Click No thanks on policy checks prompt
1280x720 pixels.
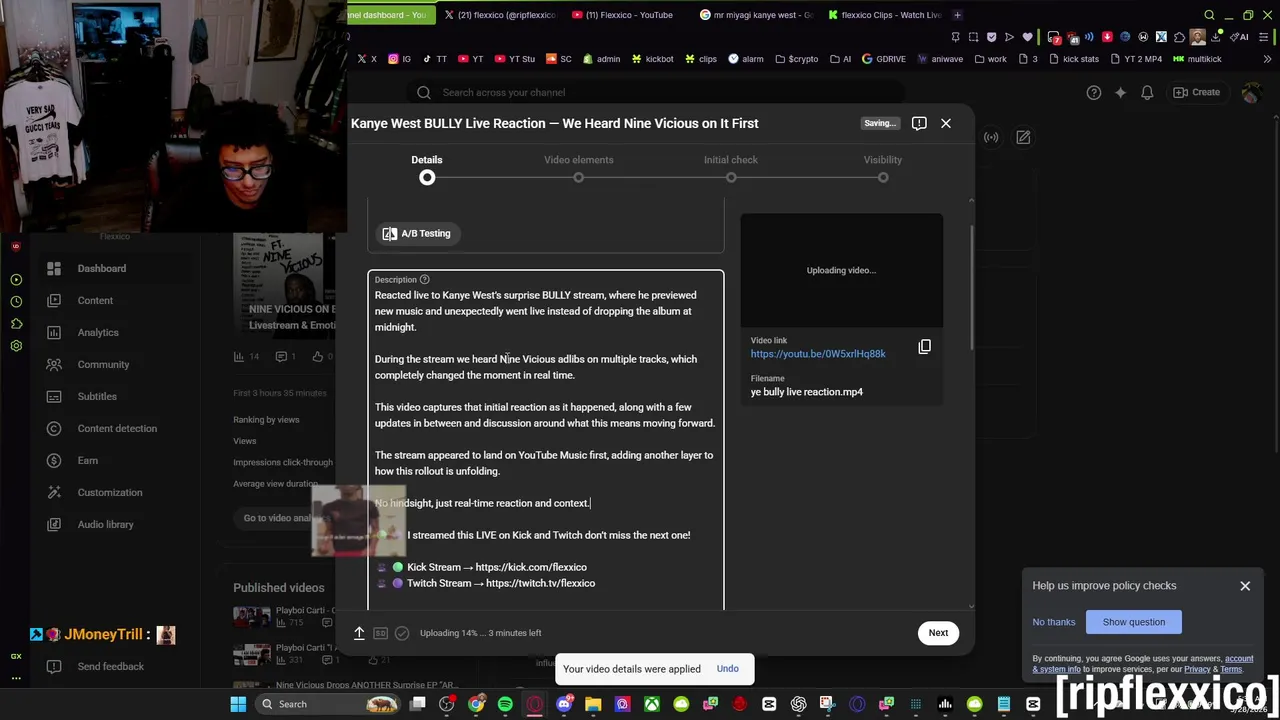click(x=1054, y=622)
